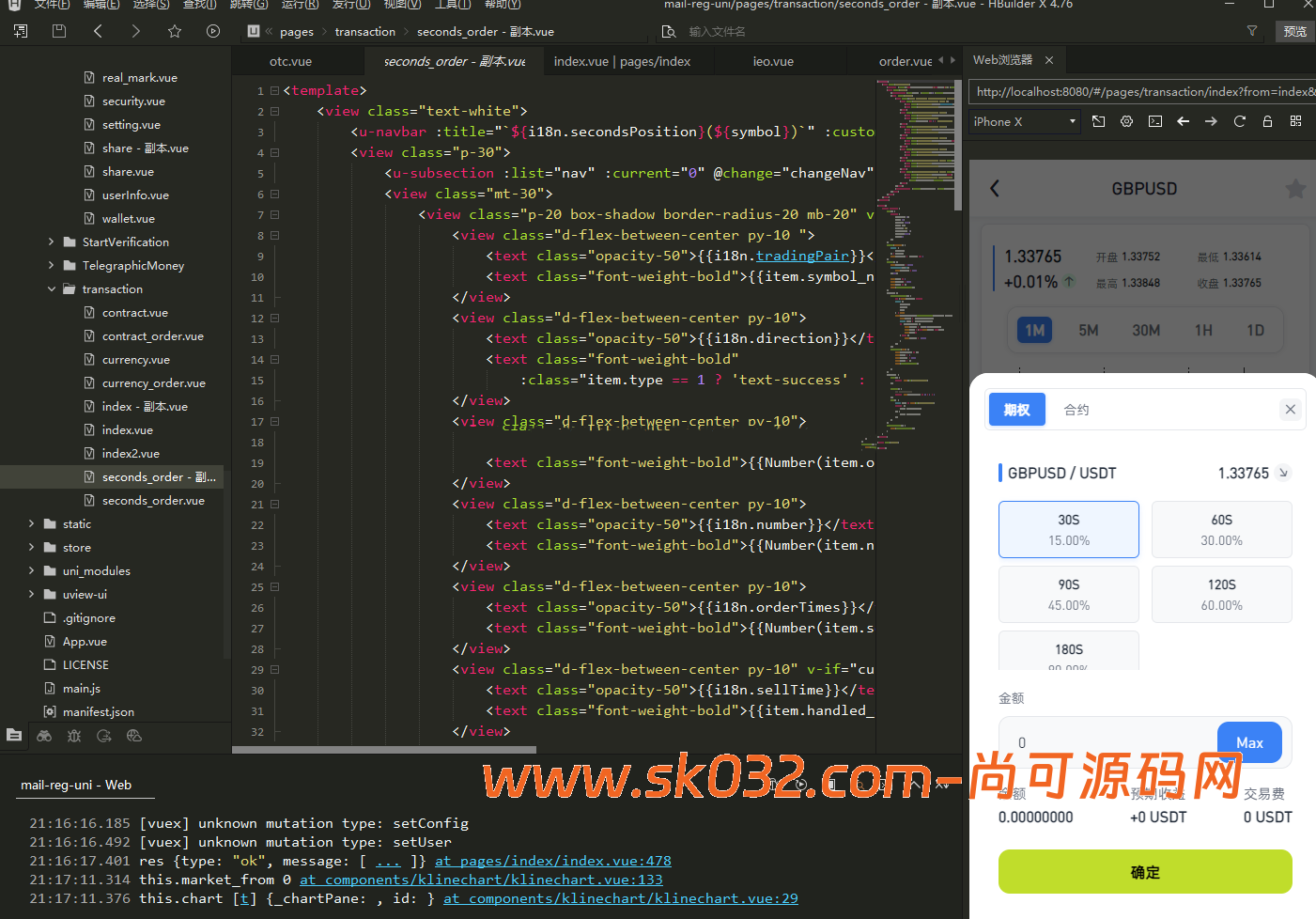Select the 60S 30.00% option
The image size is (1316, 919).
pyautogui.click(x=1221, y=530)
